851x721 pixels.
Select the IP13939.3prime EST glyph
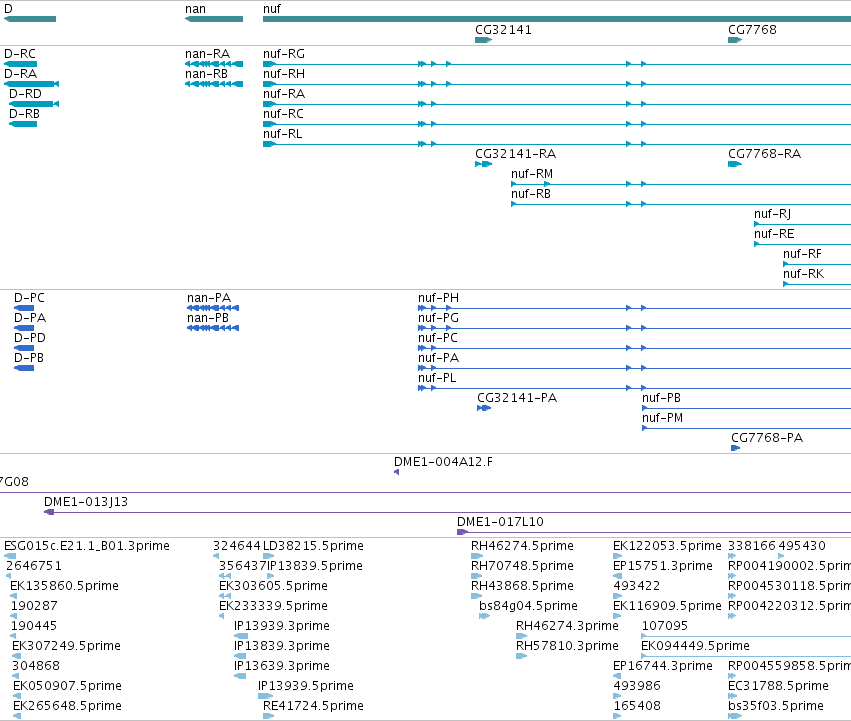(241, 636)
